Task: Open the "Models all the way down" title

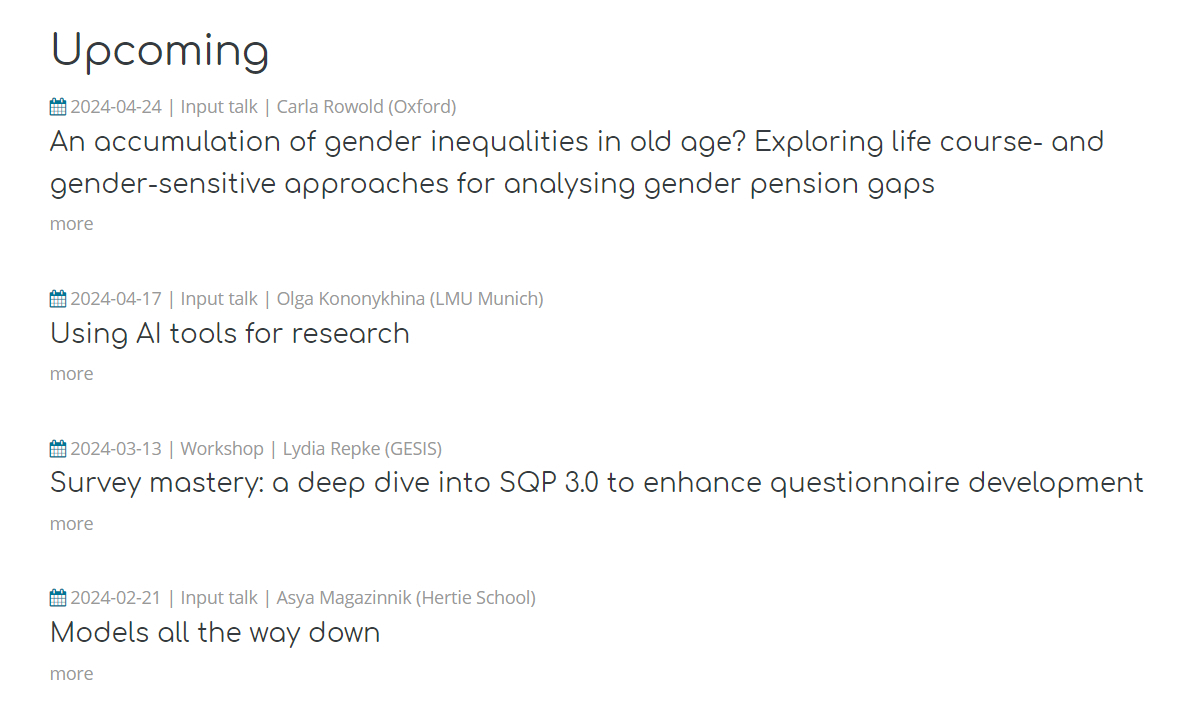Action: [215, 632]
